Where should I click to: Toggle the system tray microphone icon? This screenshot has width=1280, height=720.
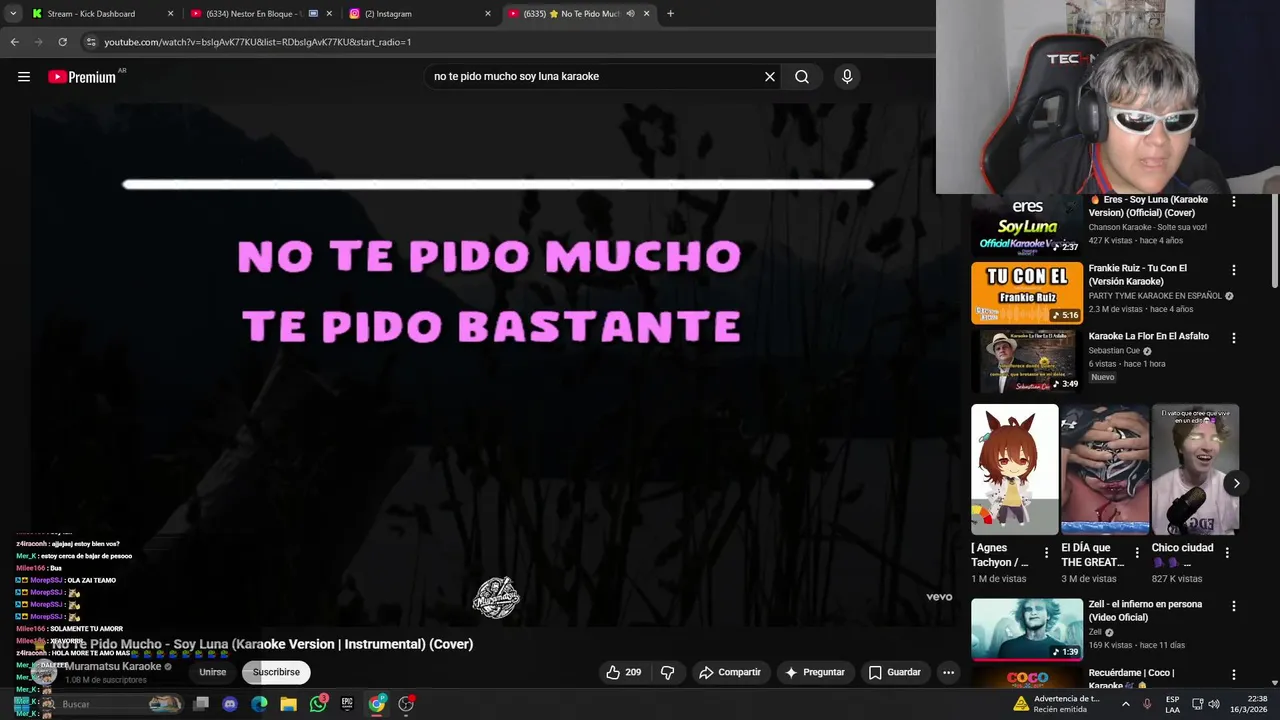tap(1147, 704)
